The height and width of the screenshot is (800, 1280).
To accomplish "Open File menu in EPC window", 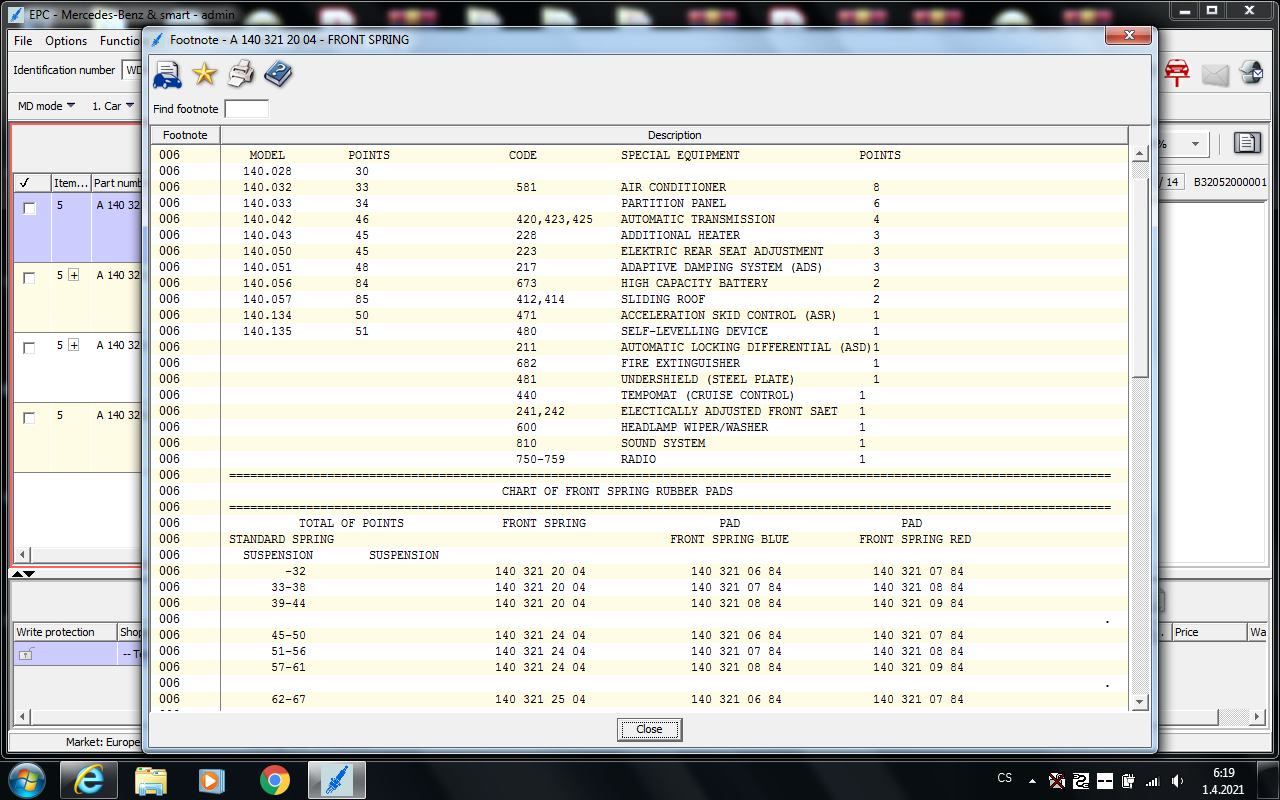I will click(x=23, y=41).
